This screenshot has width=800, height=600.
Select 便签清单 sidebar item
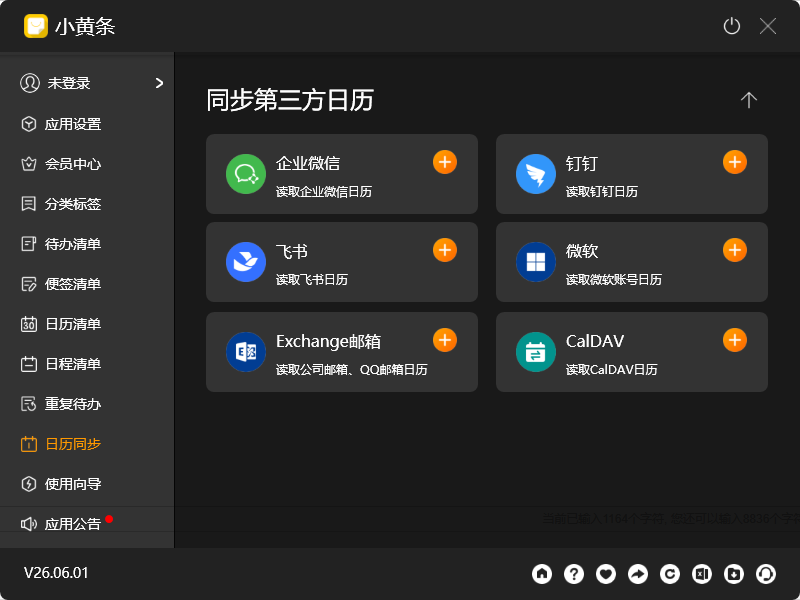(87, 284)
